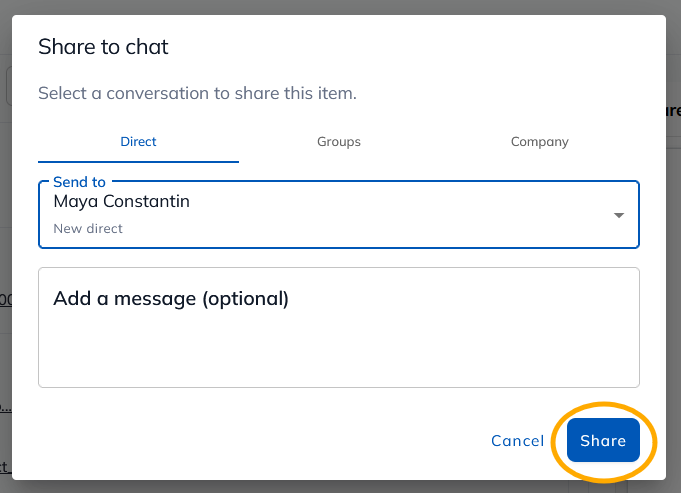This screenshot has height=493, width=681.
Task: Click the Select a conversation description text
Action: point(197,93)
